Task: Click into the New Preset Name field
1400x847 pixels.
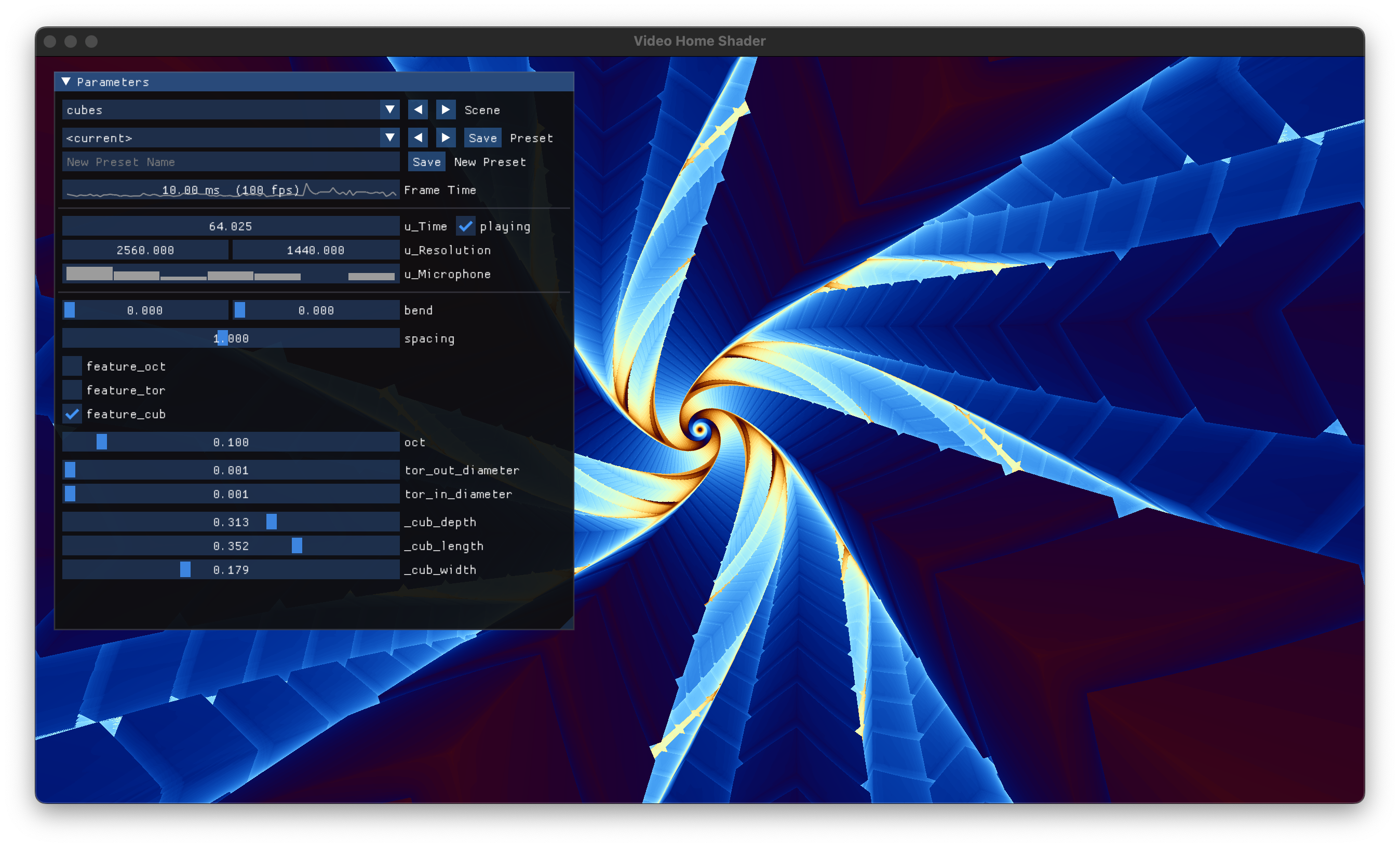Action: coord(230,162)
